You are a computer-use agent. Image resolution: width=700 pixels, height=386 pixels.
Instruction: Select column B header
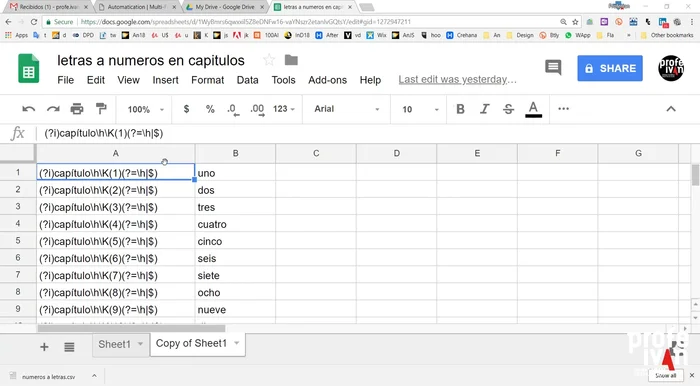(235, 154)
